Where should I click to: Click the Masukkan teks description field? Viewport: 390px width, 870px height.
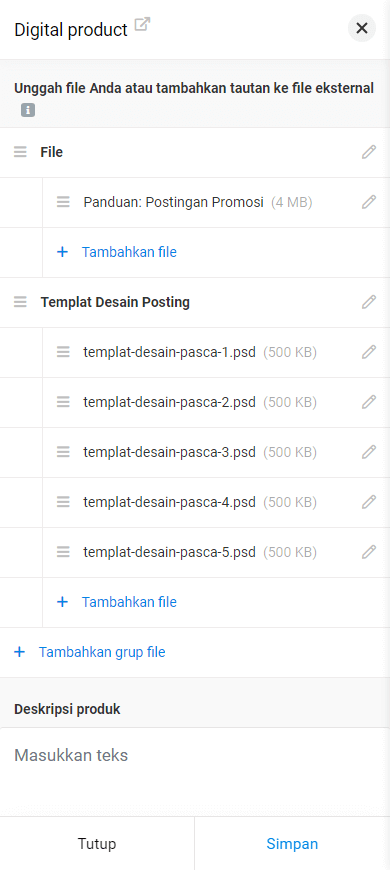click(195, 771)
